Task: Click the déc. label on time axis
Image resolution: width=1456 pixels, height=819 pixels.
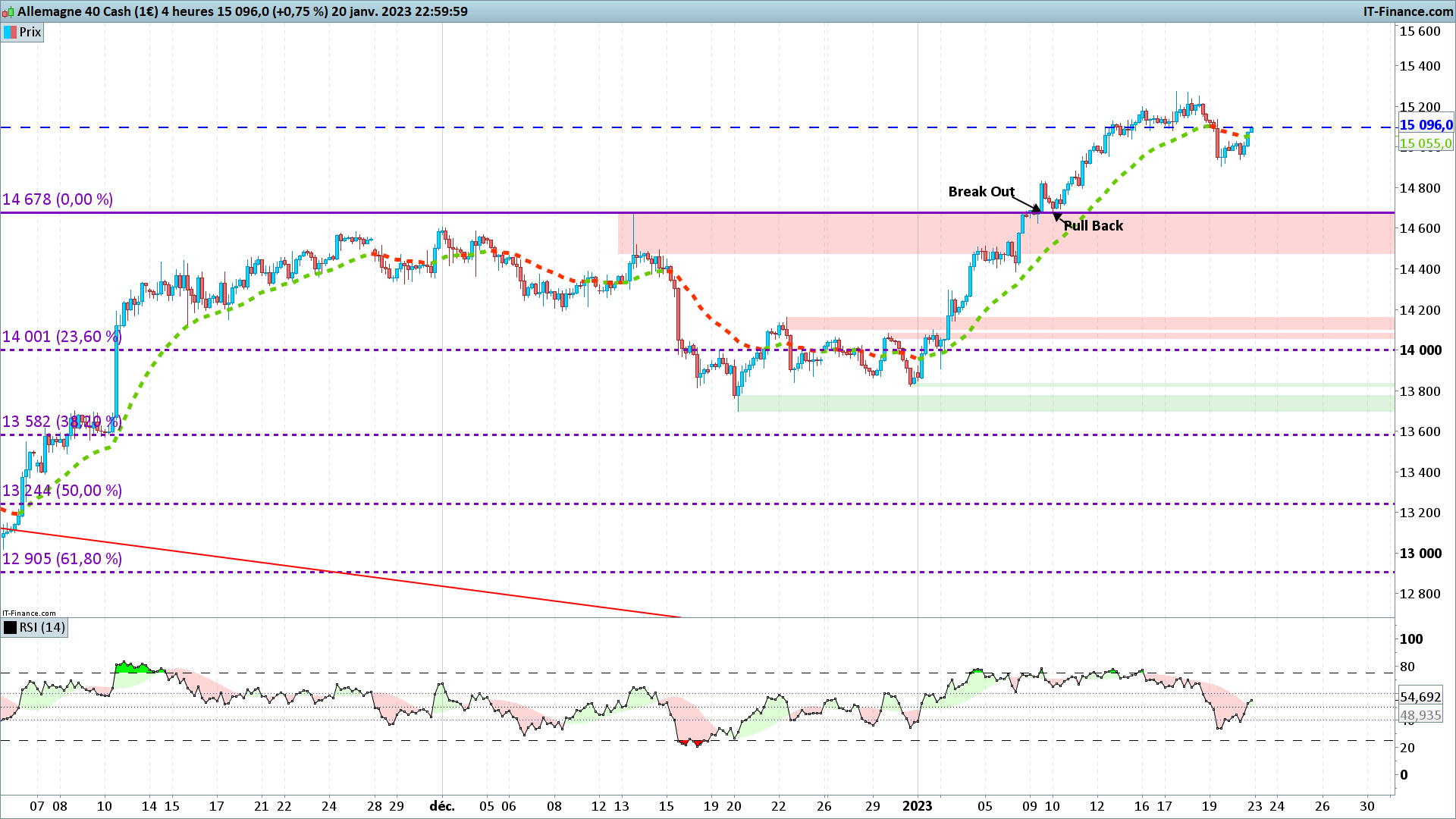Action: (x=442, y=806)
